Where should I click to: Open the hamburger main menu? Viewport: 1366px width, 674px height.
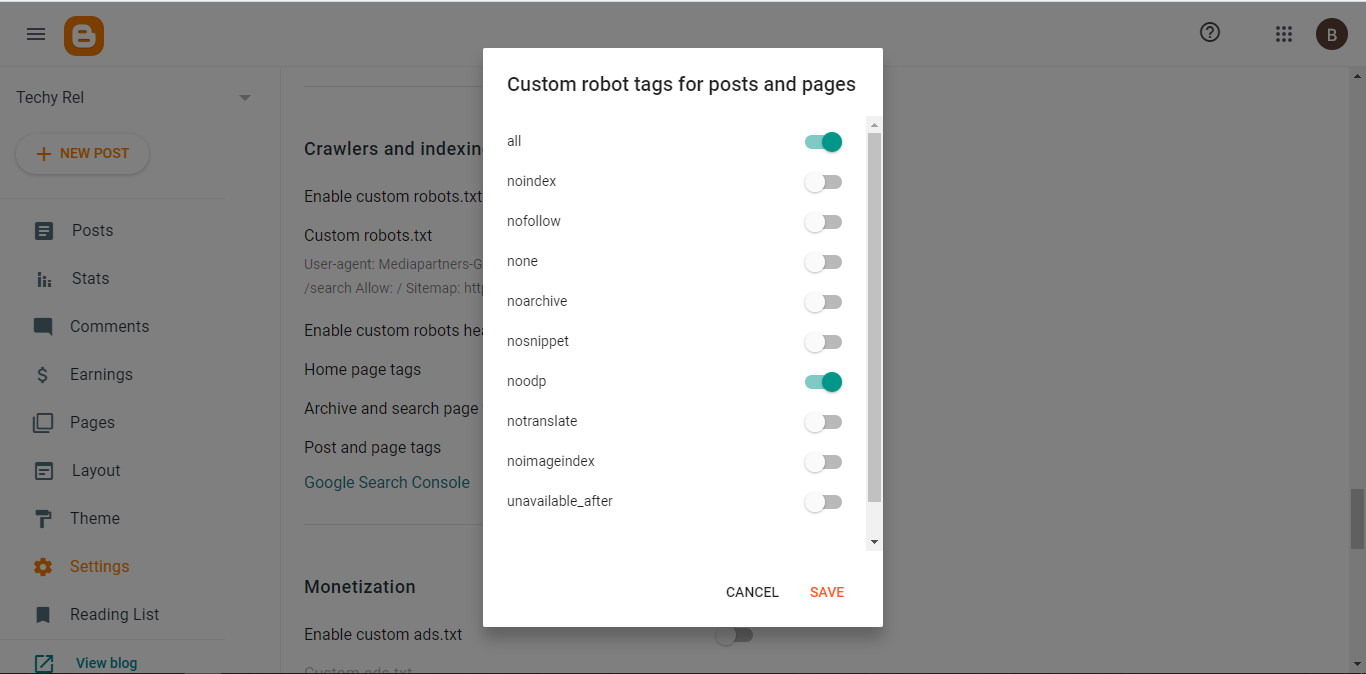click(36, 34)
